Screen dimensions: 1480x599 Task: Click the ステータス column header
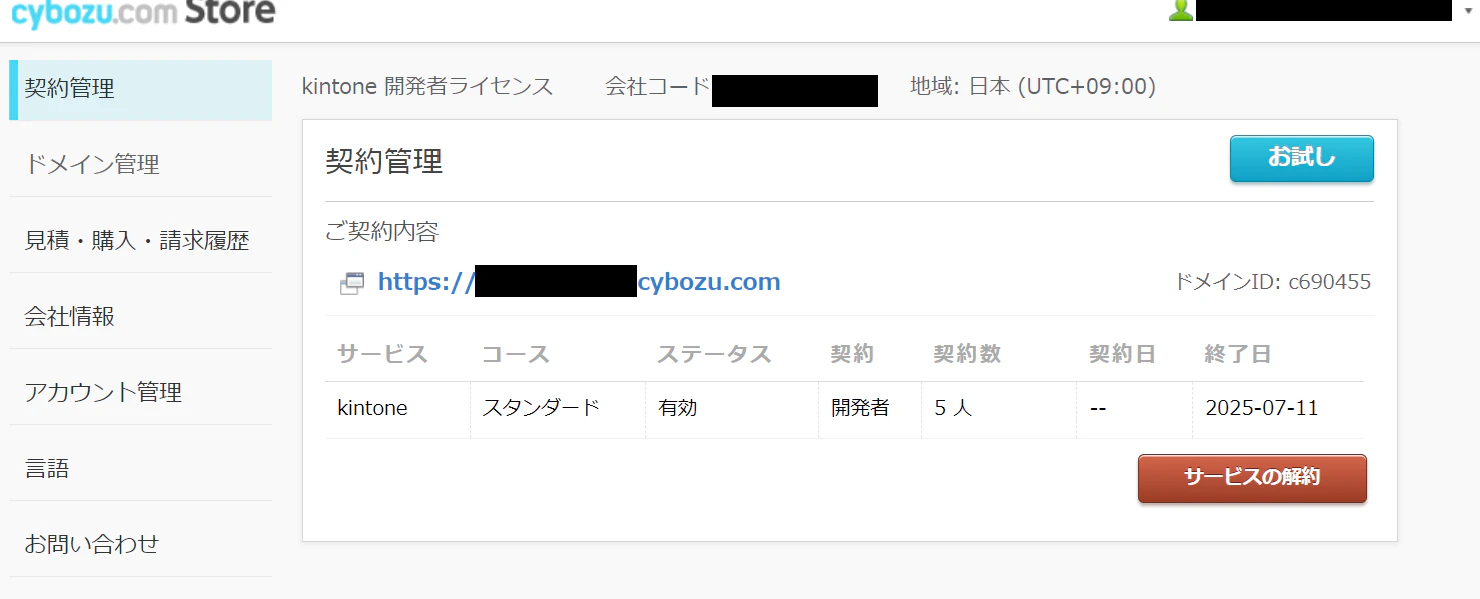[714, 354]
